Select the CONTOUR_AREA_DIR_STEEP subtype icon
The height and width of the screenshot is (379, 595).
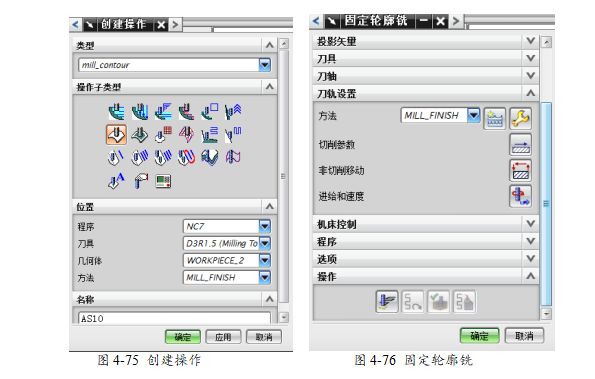point(233,135)
